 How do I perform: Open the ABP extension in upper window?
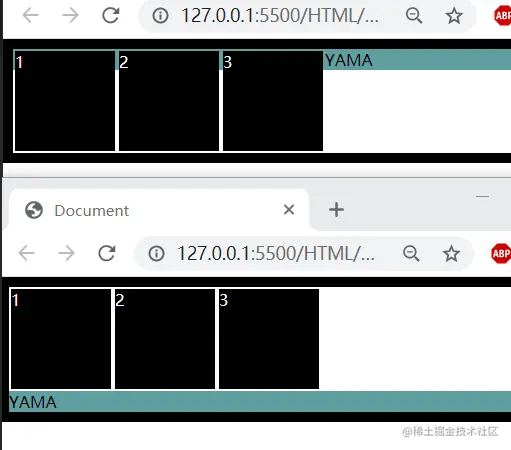tap(502, 15)
